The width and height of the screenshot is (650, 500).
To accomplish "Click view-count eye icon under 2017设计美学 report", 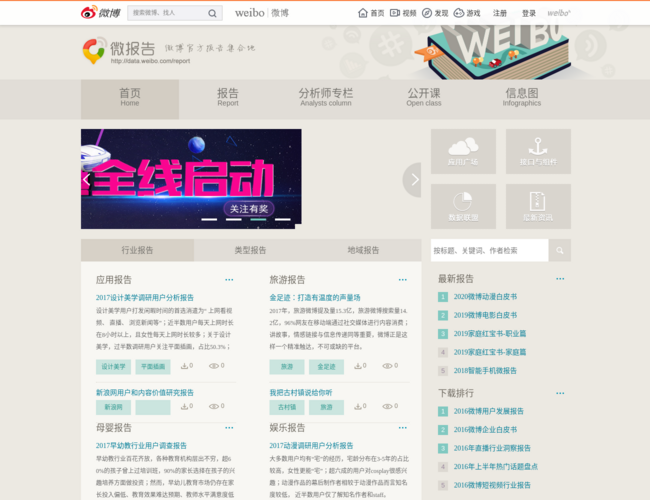I will [213, 366].
